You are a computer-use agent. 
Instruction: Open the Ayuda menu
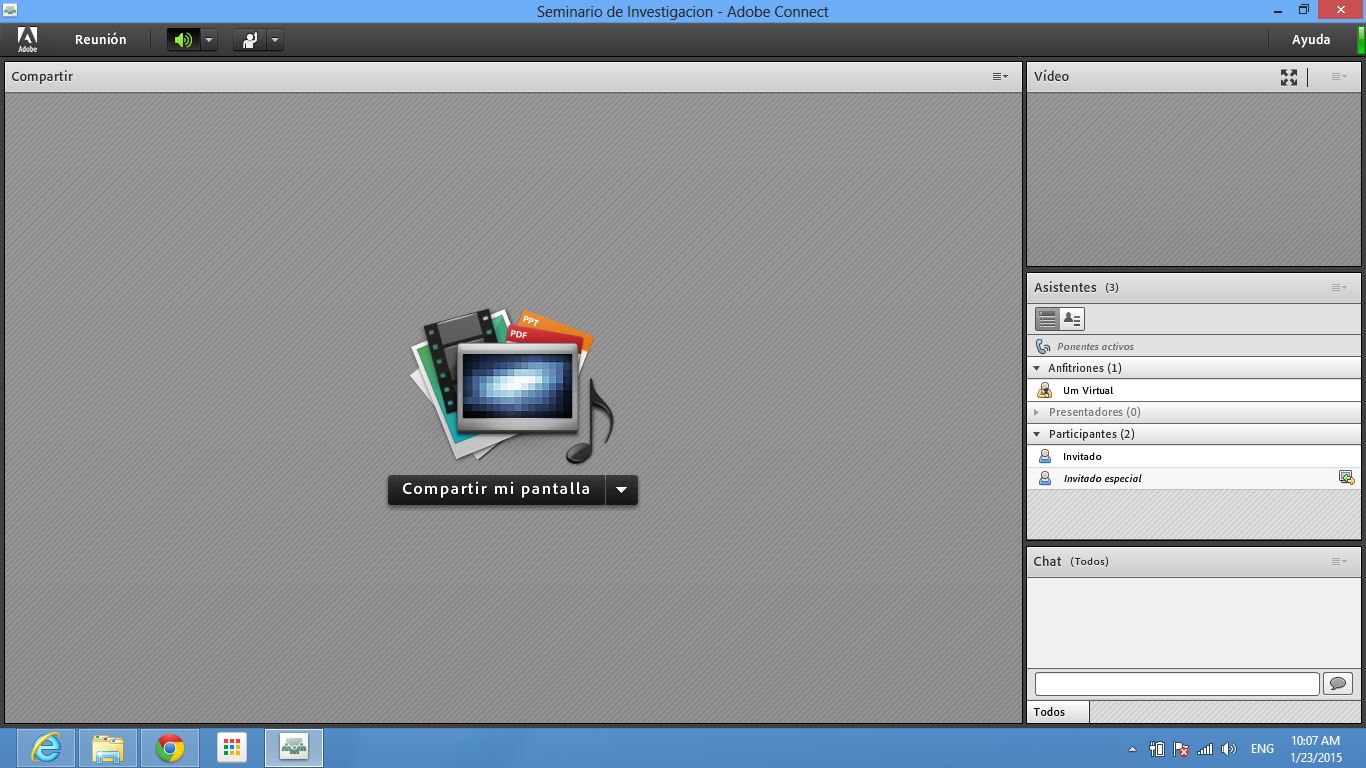(1311, 40)
